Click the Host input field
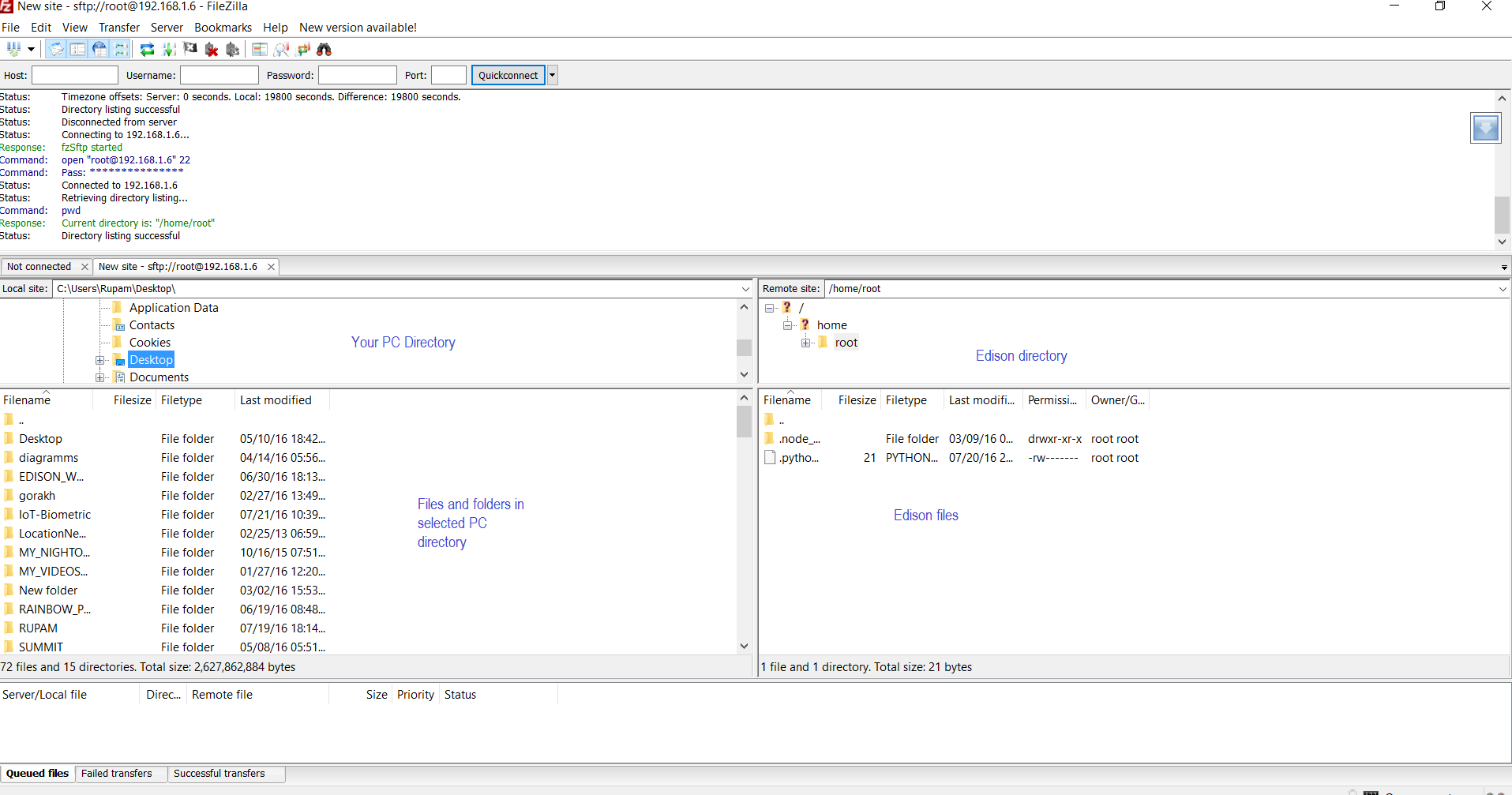Image resolution: width=1512 pixels, height=795 pixels. (x=75, y=75)
